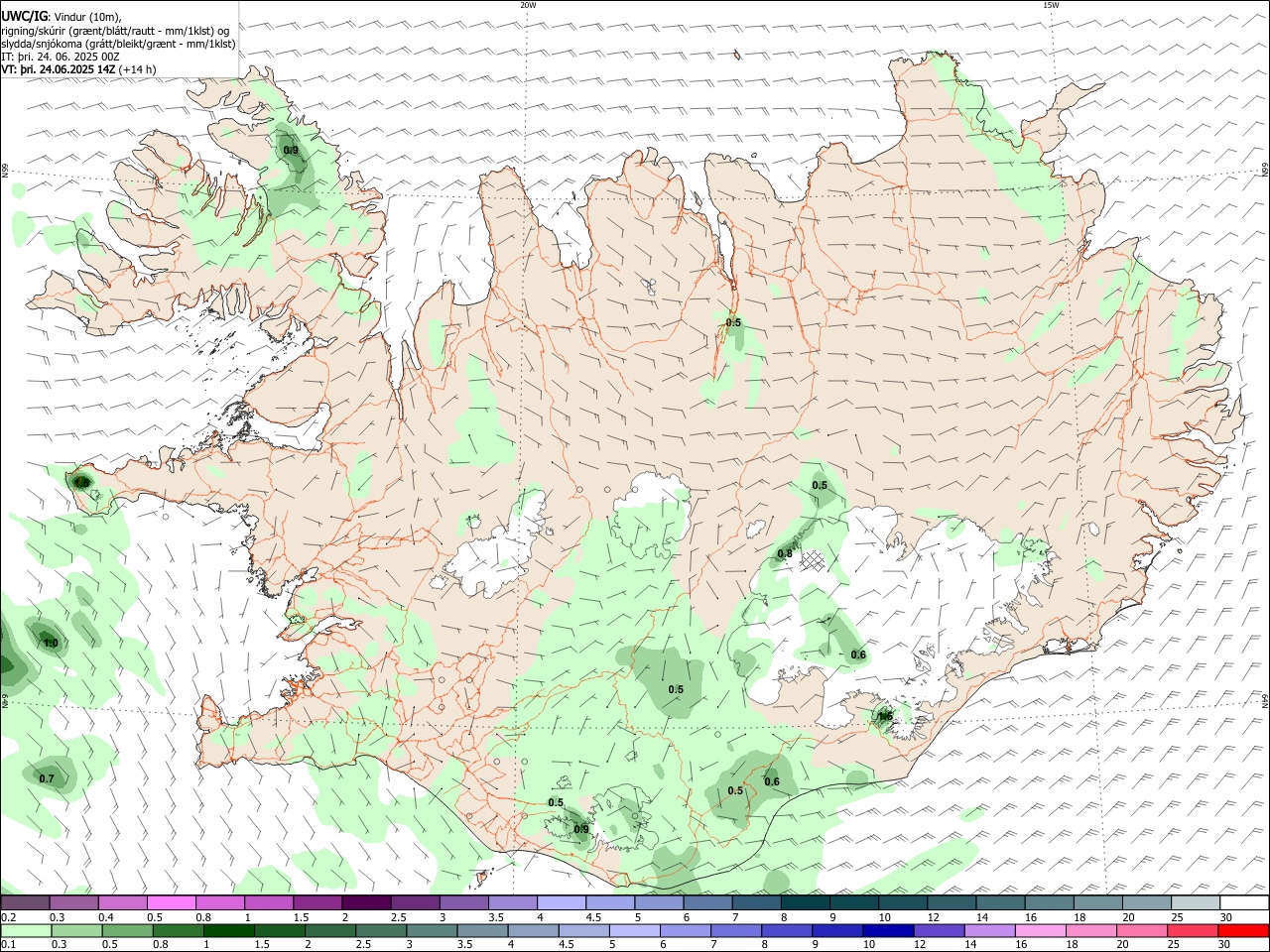Click the snow legend swatch for 4–4.5
This screenshot has height=952, width=1270.
[562, 903]
